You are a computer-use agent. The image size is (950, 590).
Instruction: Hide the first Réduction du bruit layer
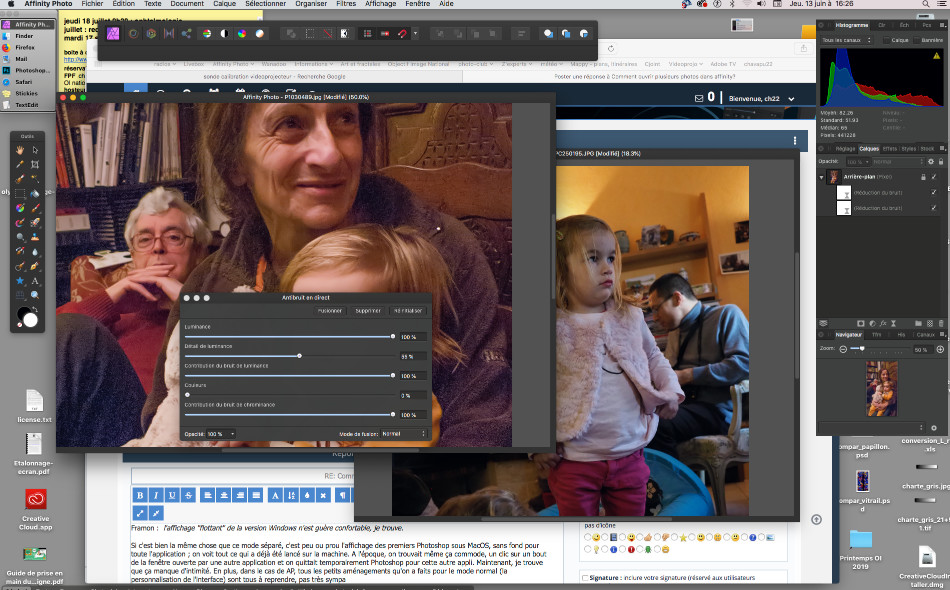click(934, 193)
